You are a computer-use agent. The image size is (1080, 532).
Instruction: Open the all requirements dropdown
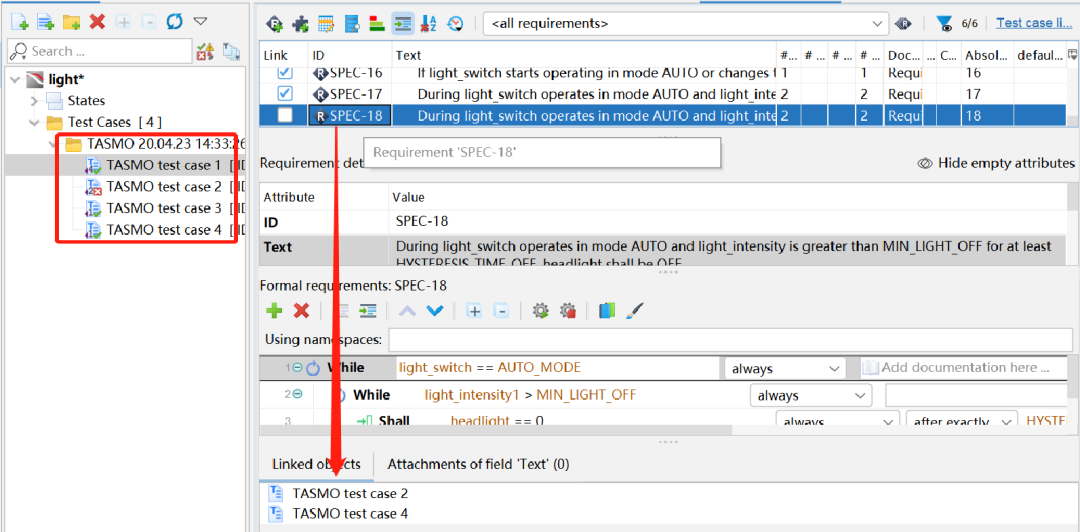[686, 23]
